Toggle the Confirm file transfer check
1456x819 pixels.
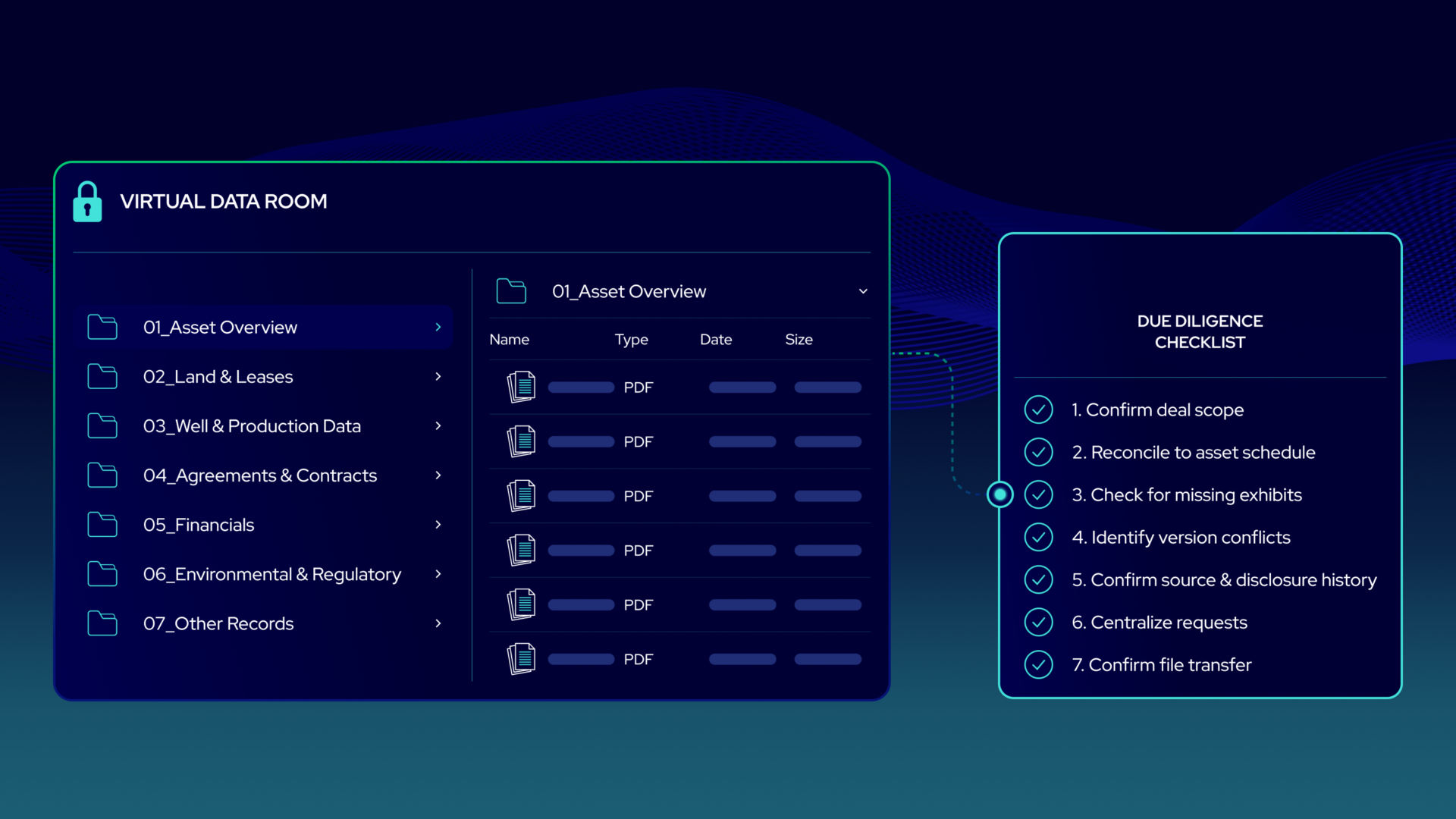pyautogui.click(x=1039, y=664)
